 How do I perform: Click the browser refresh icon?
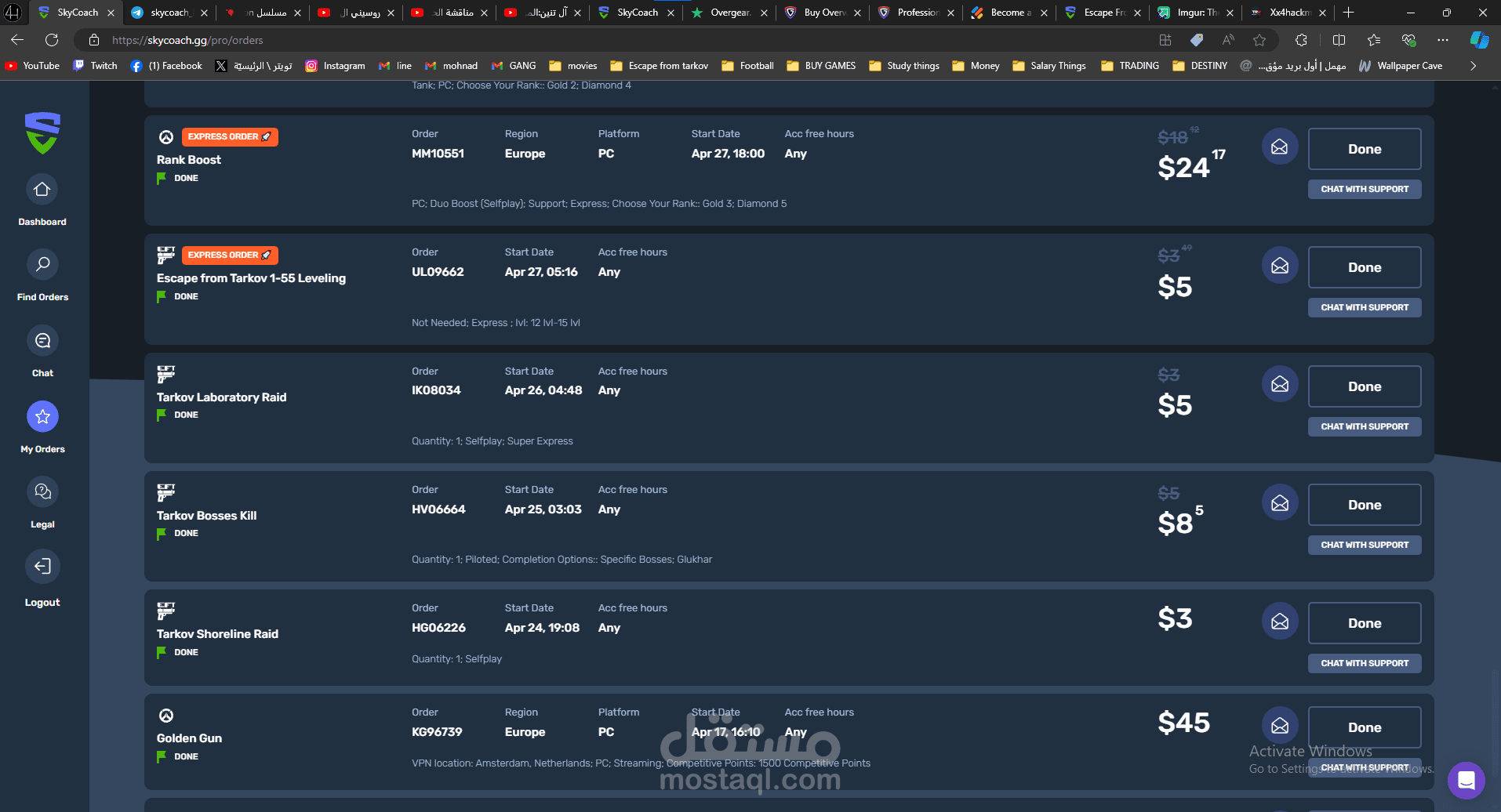(x=52, y=40)
